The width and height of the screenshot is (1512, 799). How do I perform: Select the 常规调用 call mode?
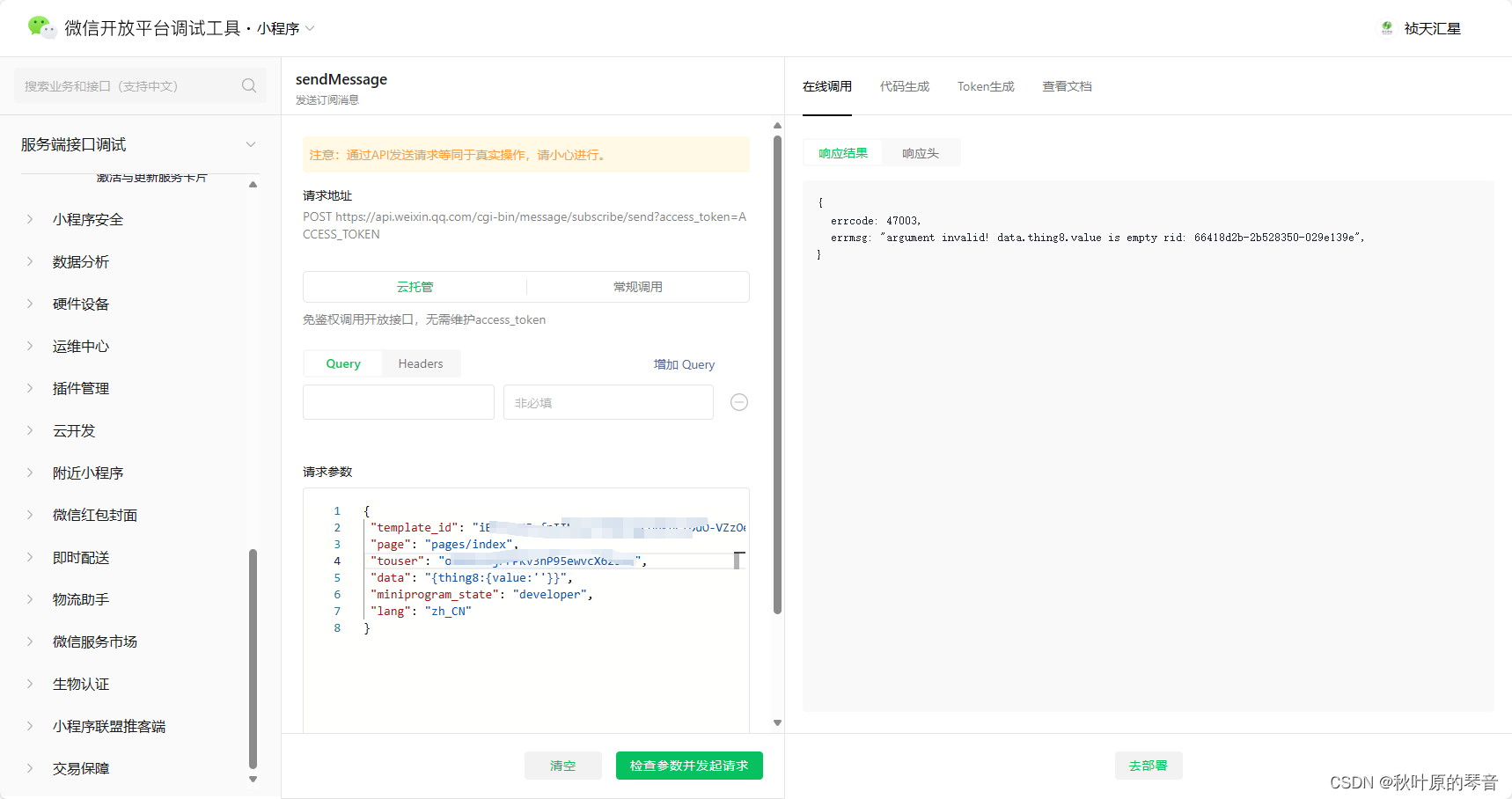pos(638,287)
